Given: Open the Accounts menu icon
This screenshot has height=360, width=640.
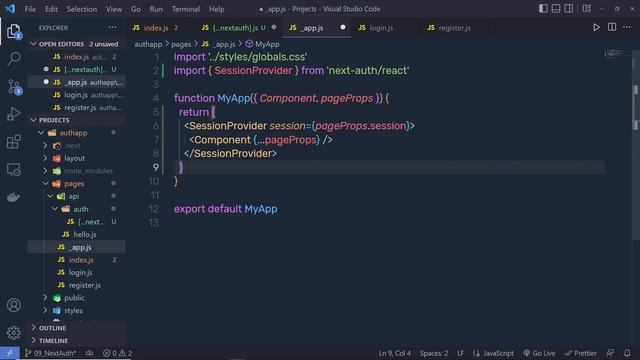Looking at the screenshot, I should [x=14, y=305].
